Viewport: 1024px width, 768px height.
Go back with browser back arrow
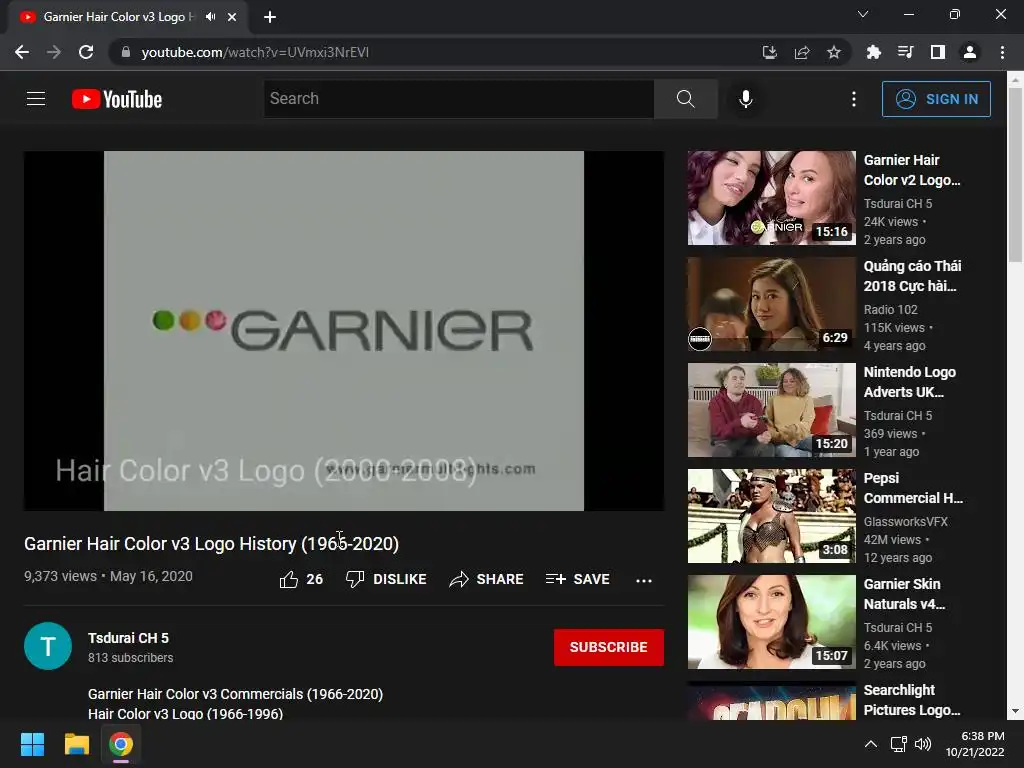tap(22, 52)
